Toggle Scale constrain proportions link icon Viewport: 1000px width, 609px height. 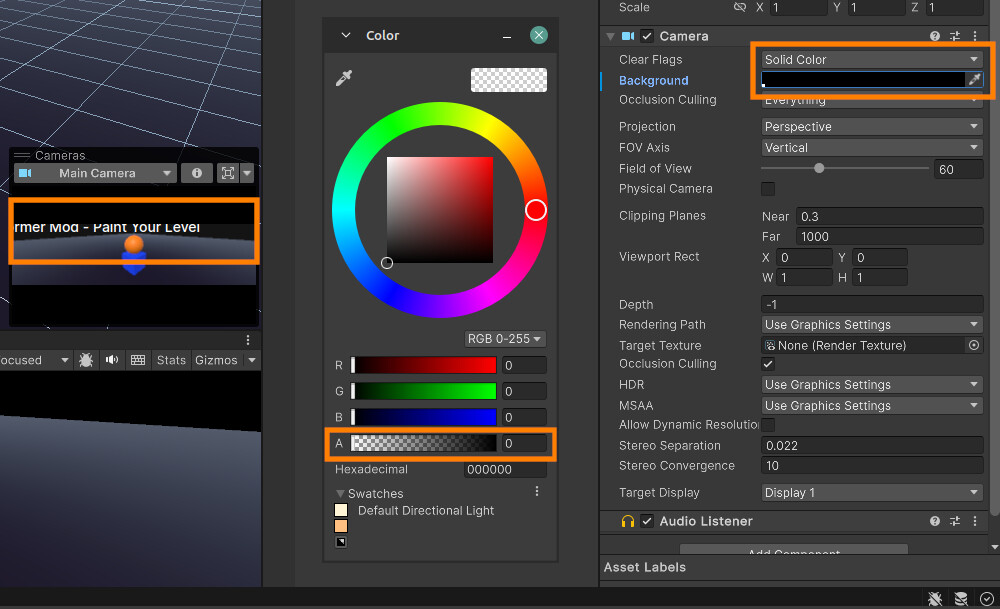[740, 7]
